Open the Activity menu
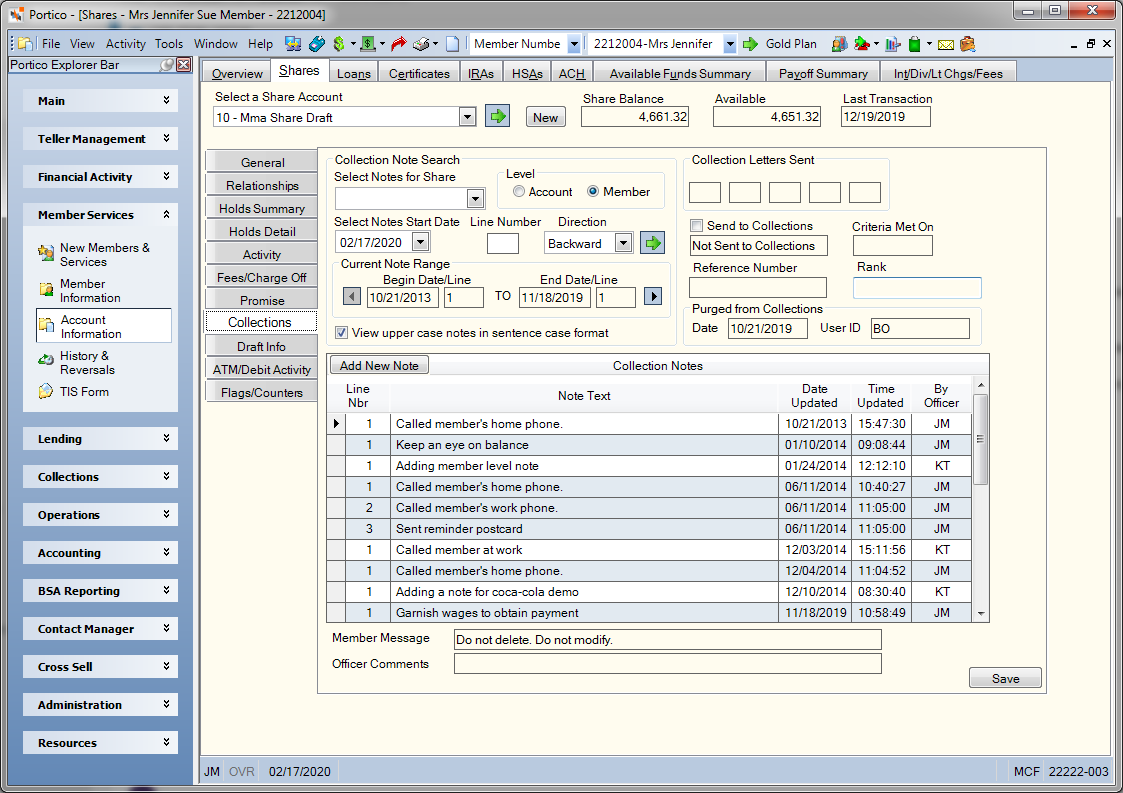Image resolution: width=1123 pixels, height=793 pixels. pos(125,44)
